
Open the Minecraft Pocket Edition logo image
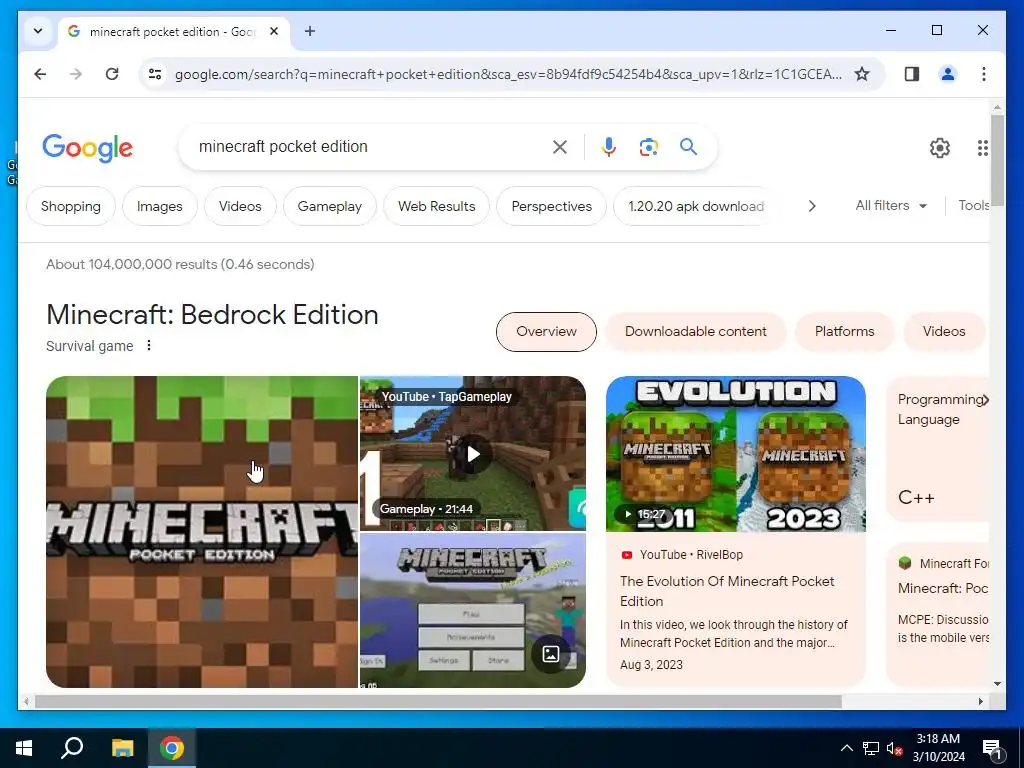click(x=202, y=532)
